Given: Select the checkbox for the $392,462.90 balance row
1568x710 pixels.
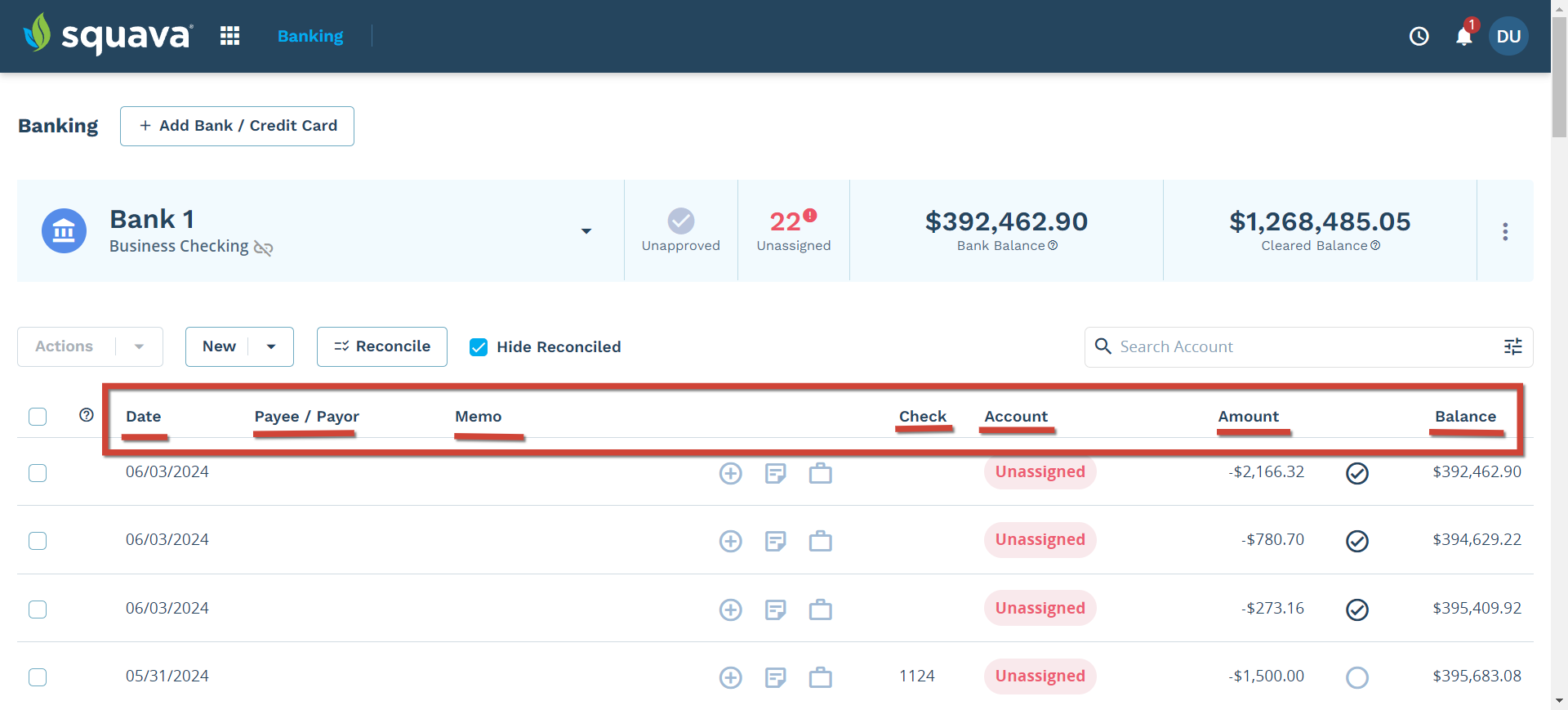Looking at the screenshot, I should [x=38, y=473].
